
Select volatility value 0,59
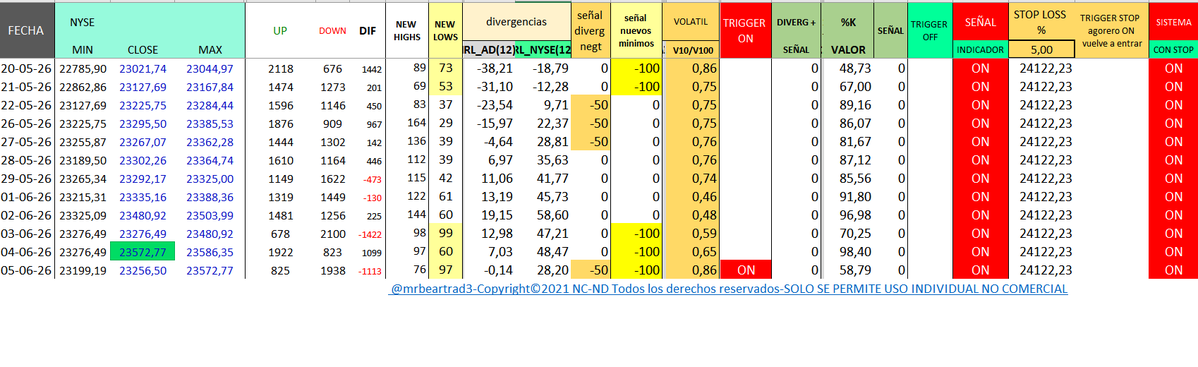tap(704, 233)
